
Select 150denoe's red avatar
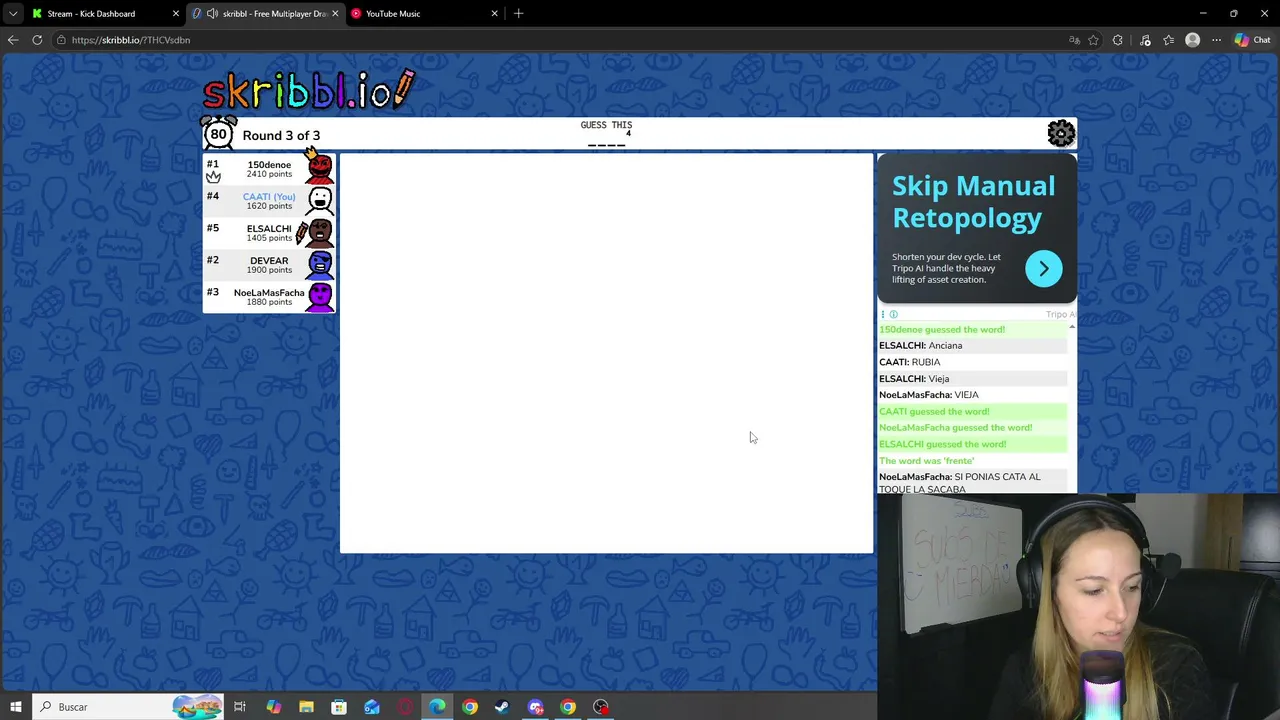coord(320,168)
